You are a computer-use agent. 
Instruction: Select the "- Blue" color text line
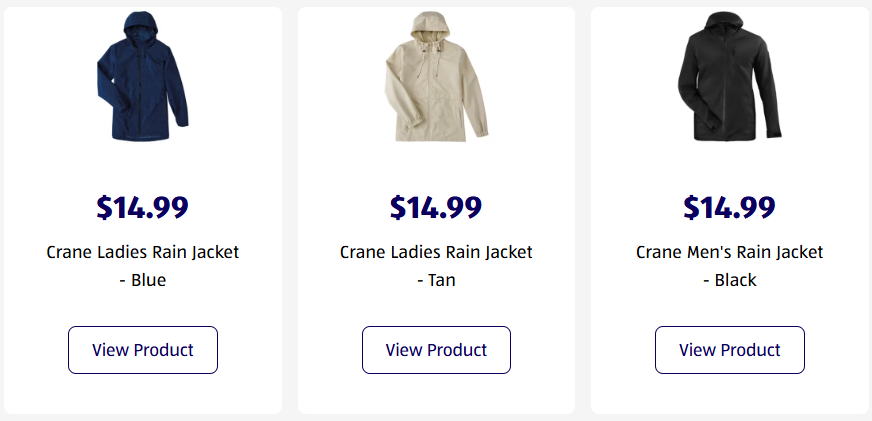coord(143,280)
